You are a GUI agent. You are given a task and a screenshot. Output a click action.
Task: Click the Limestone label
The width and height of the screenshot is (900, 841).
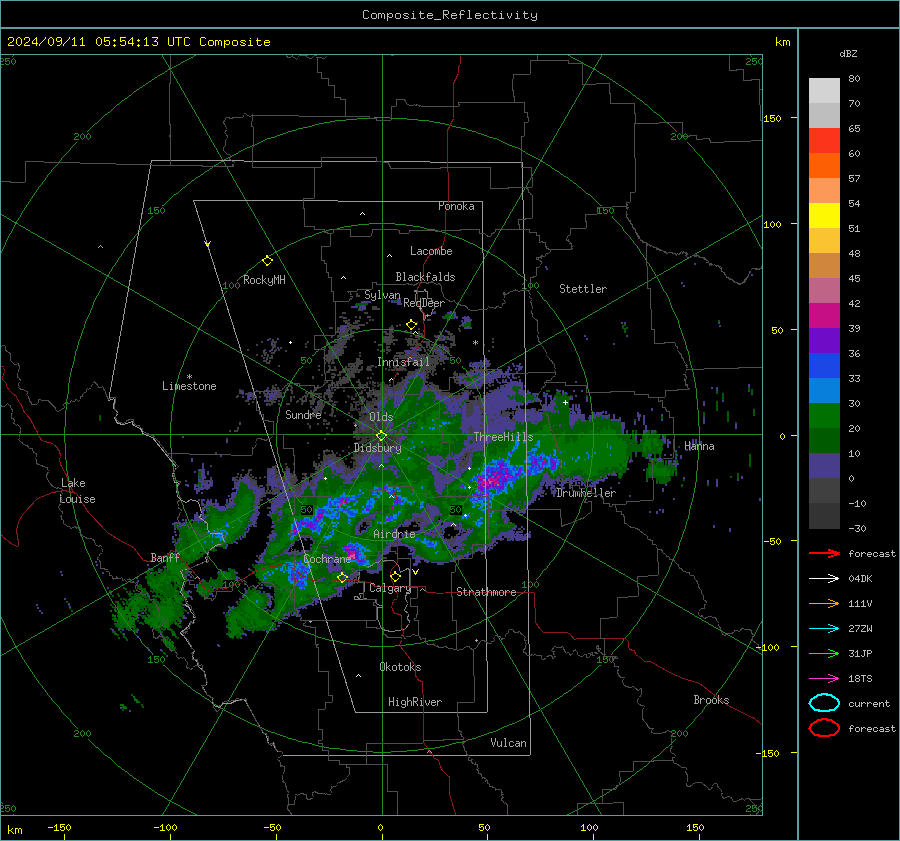[189, 386]
